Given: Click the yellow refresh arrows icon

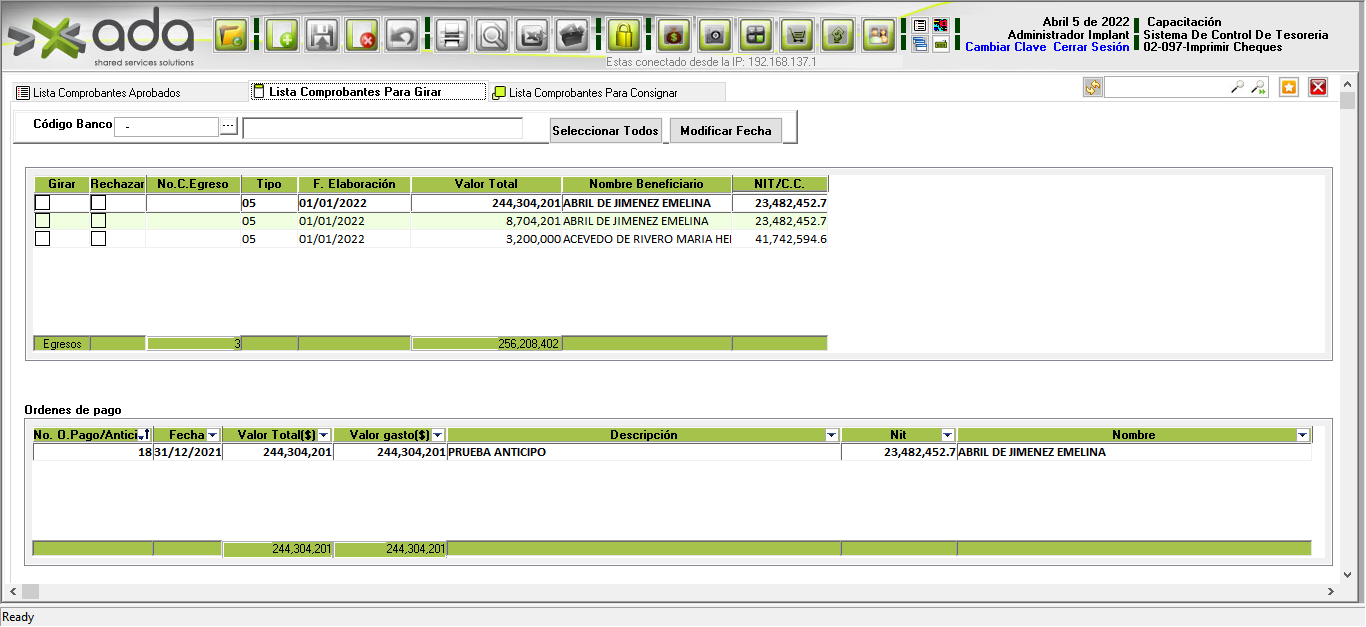Looking at the screenshot, I should 1092,88.
